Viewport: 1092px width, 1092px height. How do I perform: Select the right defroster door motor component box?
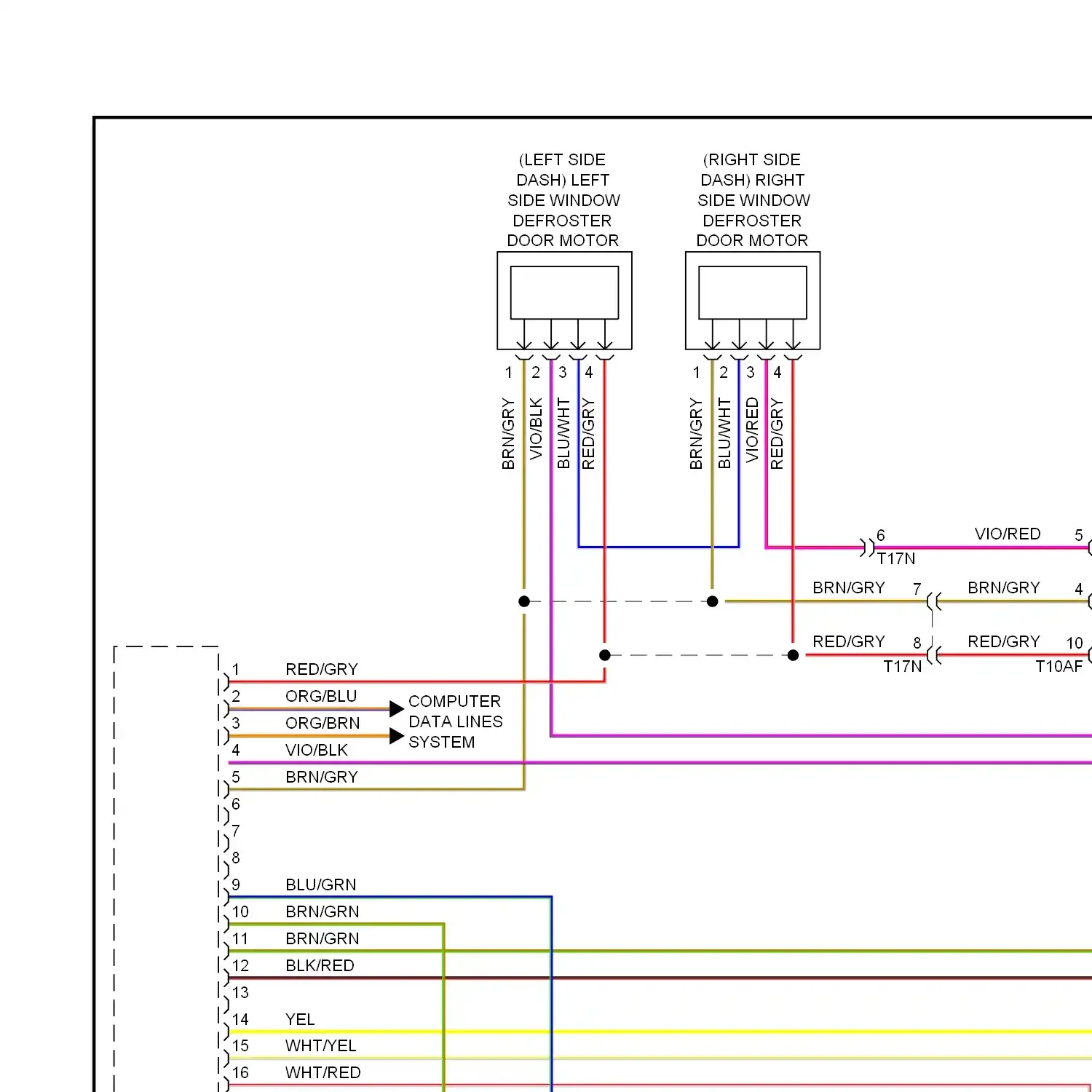click(x=753, y=301)
